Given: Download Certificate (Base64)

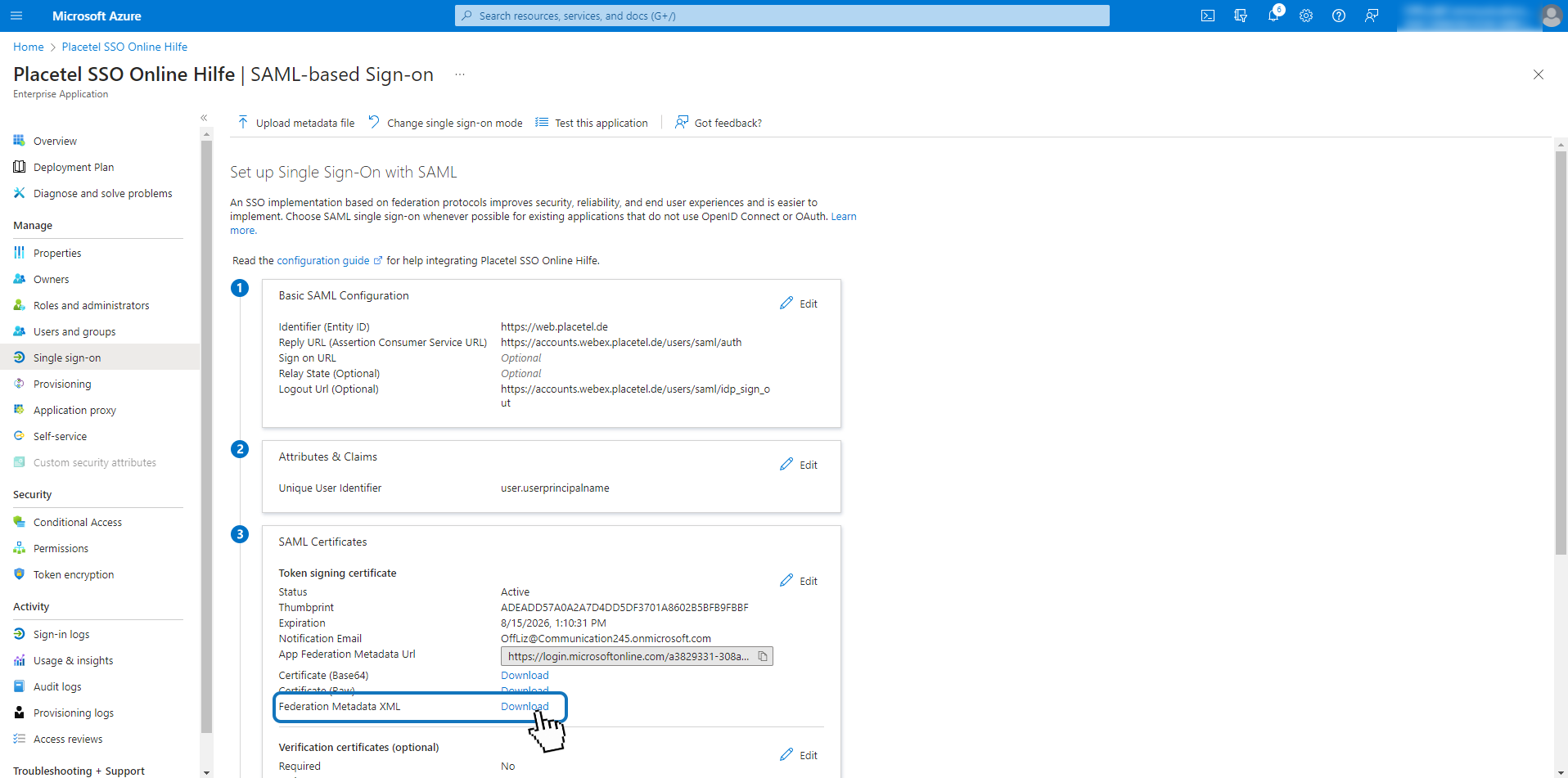Looking at the screenshot, I should point(525,675).
